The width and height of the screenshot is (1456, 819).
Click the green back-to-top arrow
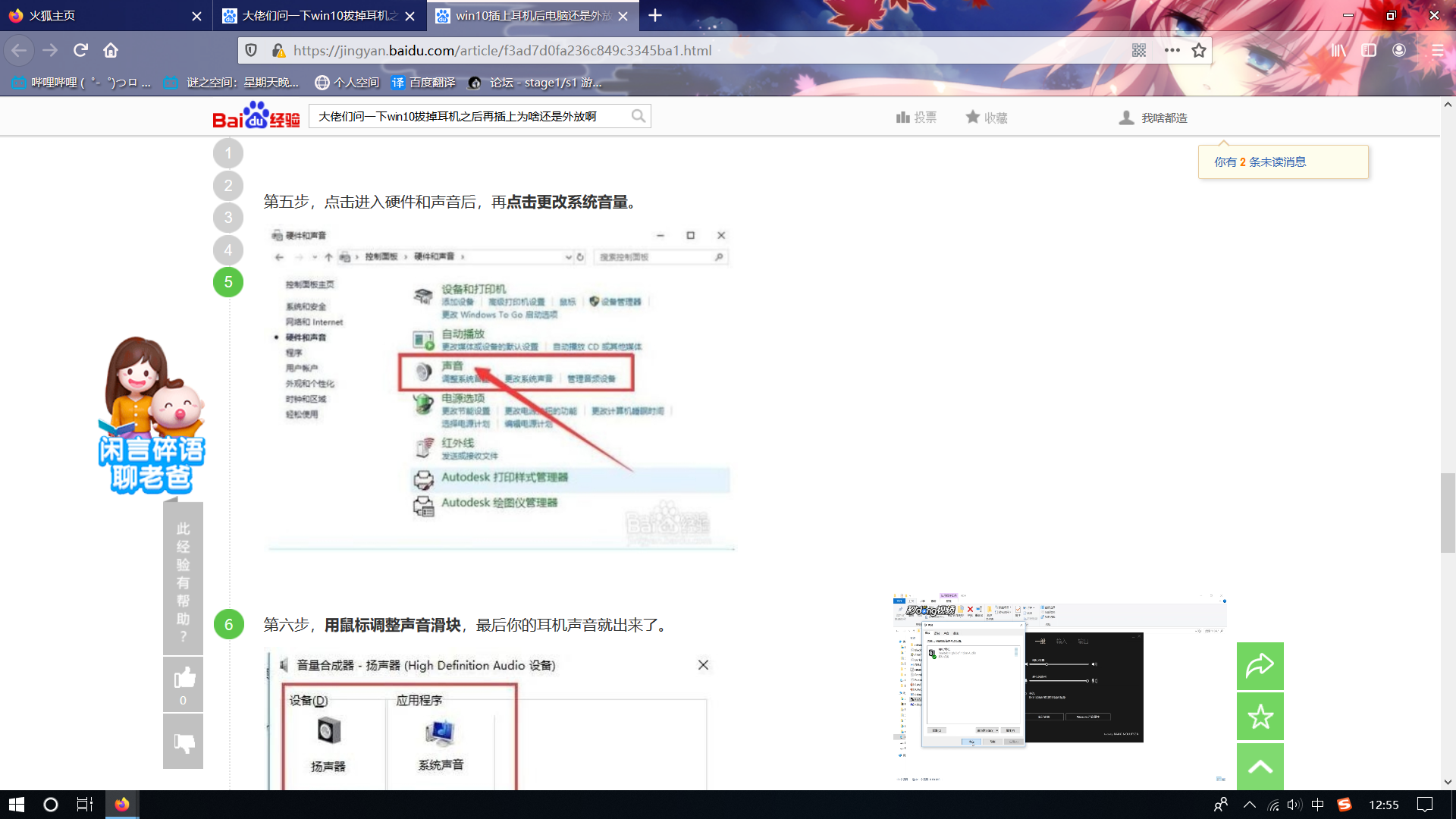click(x=1260, y=767)
